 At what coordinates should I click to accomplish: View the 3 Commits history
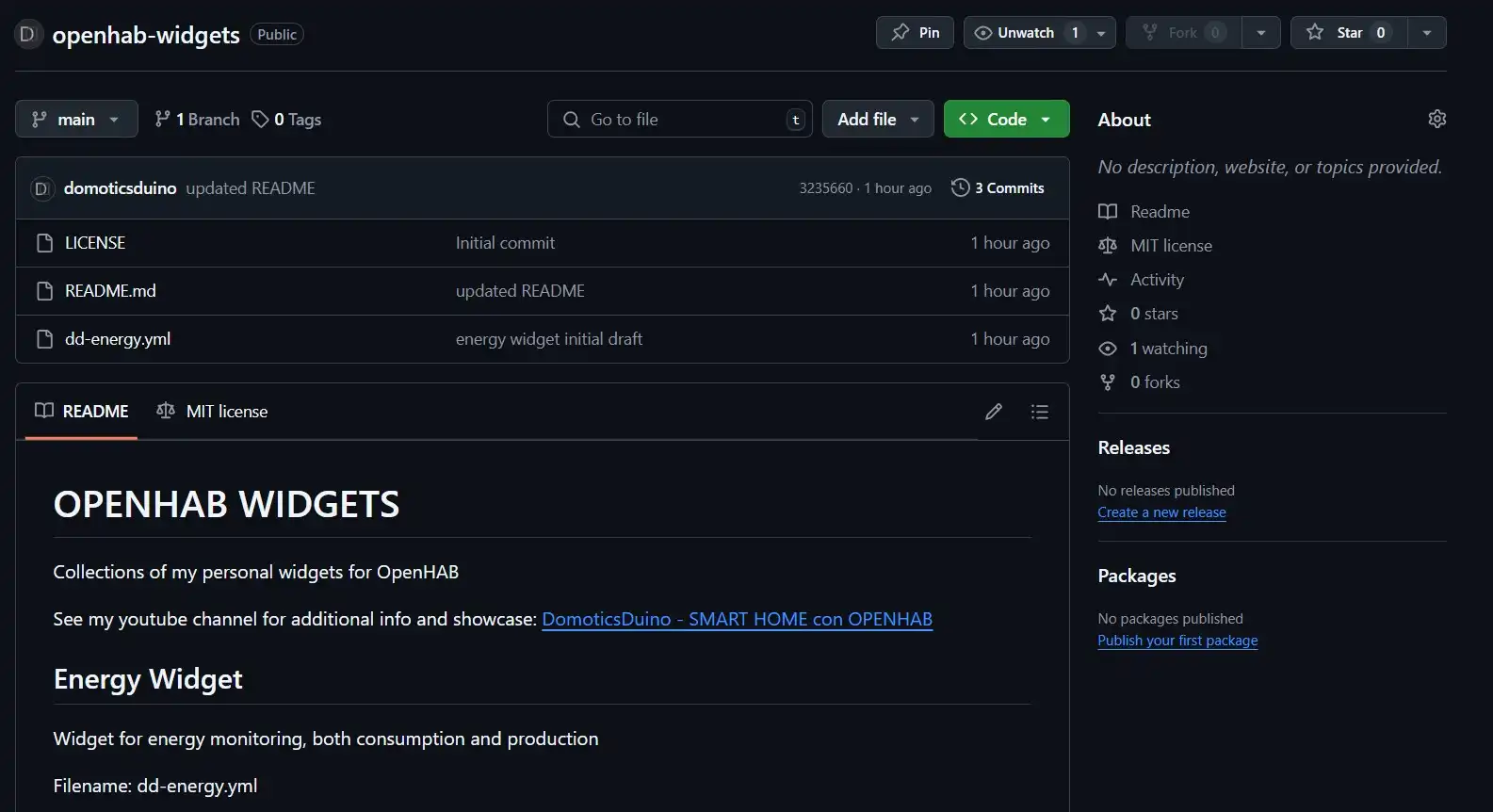[x=998, y=188]
